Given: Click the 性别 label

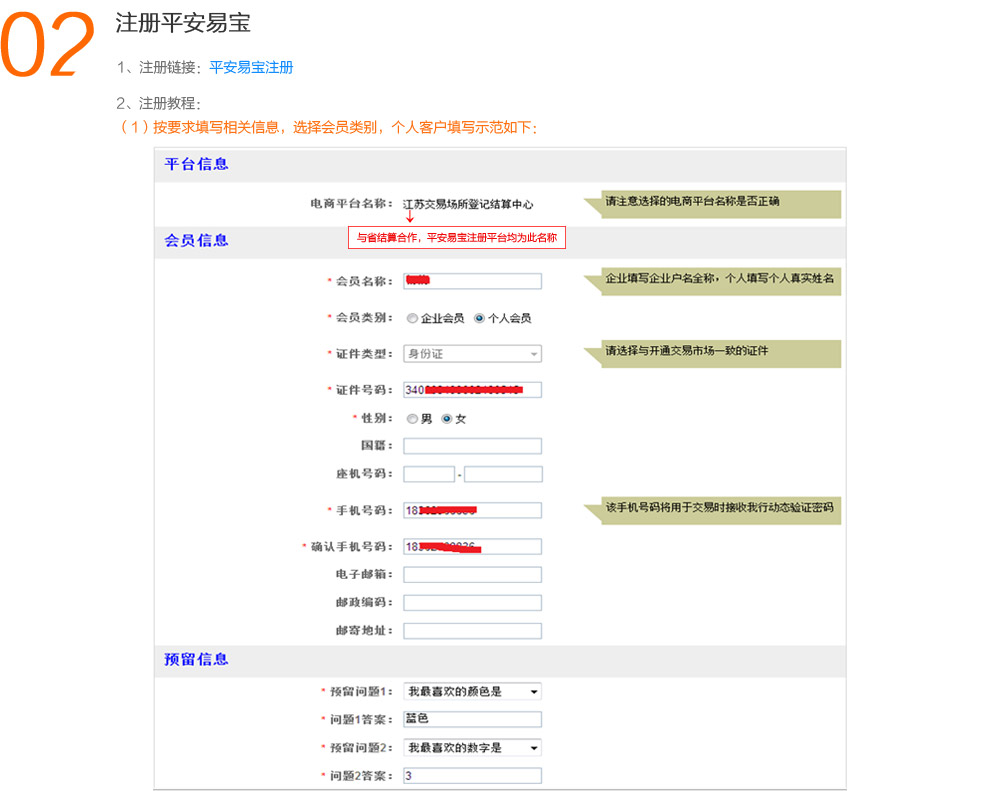Looking at the screenshot, I should (376, 419).
